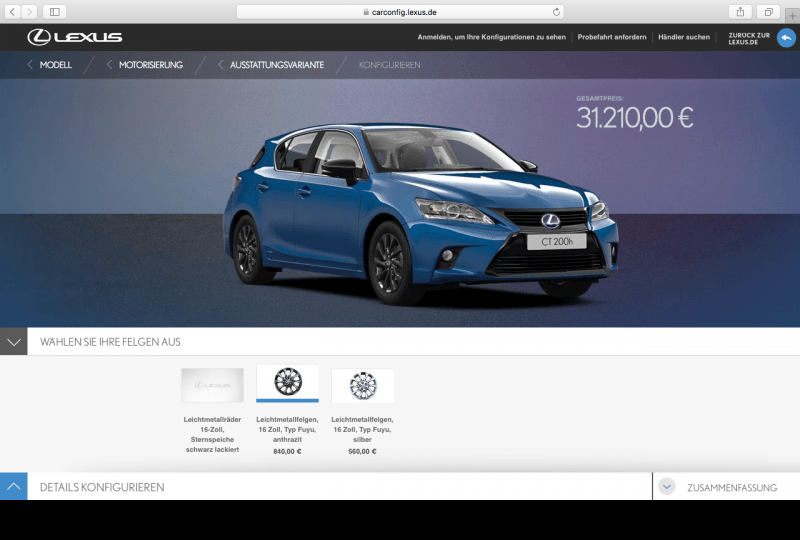
Task: Click the Safari forward arrow
Action: click(29, 12)
